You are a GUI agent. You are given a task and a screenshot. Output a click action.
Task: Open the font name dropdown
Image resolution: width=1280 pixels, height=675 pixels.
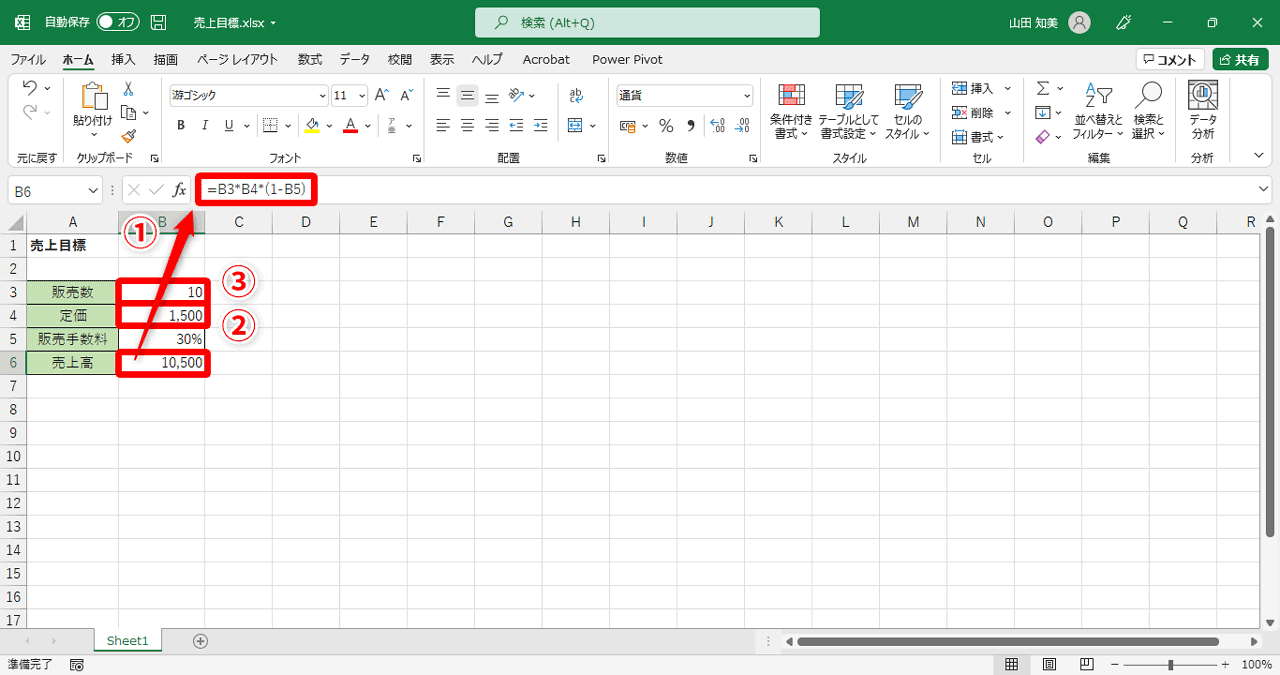point(322,96)
